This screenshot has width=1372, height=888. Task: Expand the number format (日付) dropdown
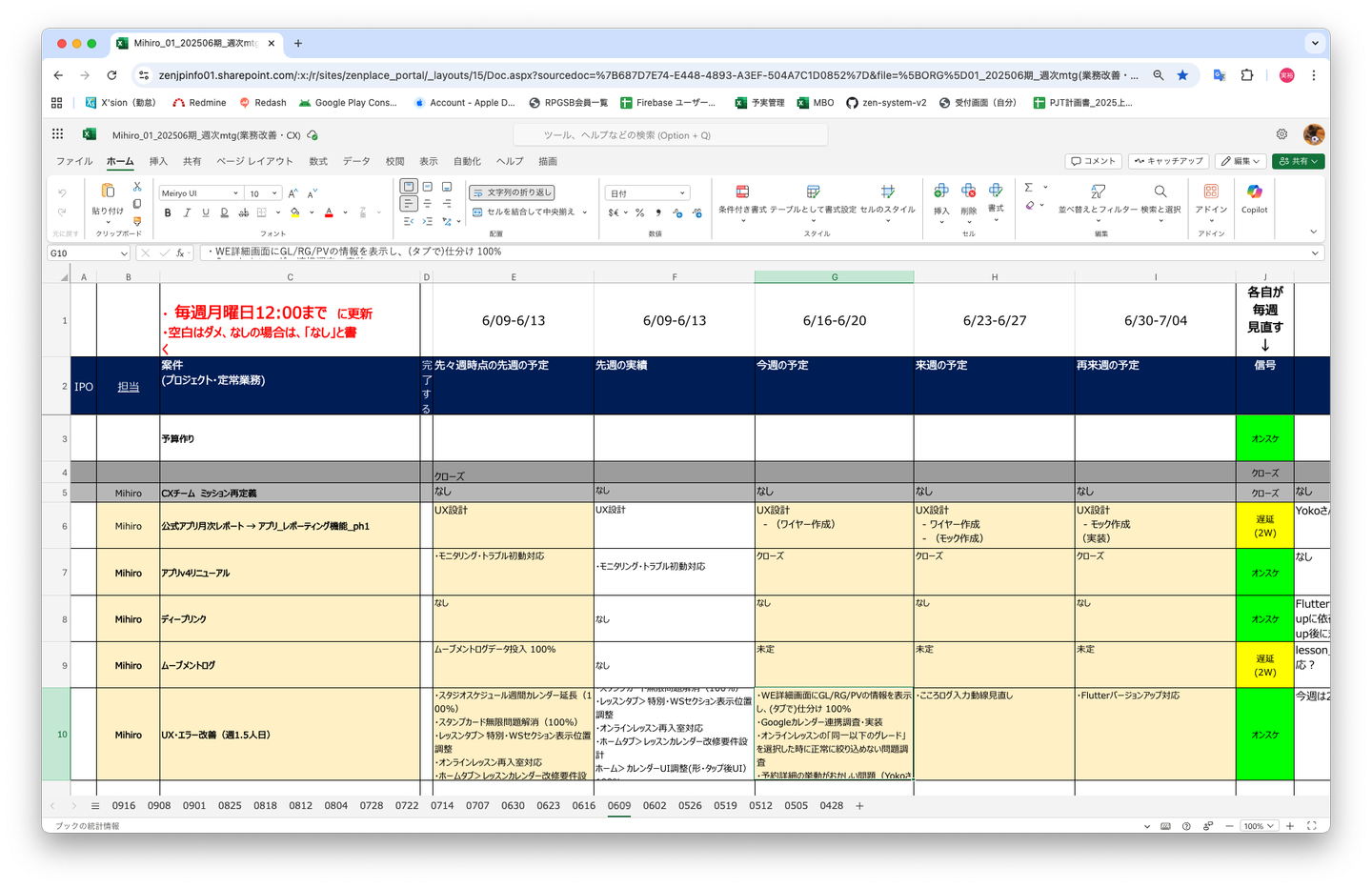(x=682, y=193)
